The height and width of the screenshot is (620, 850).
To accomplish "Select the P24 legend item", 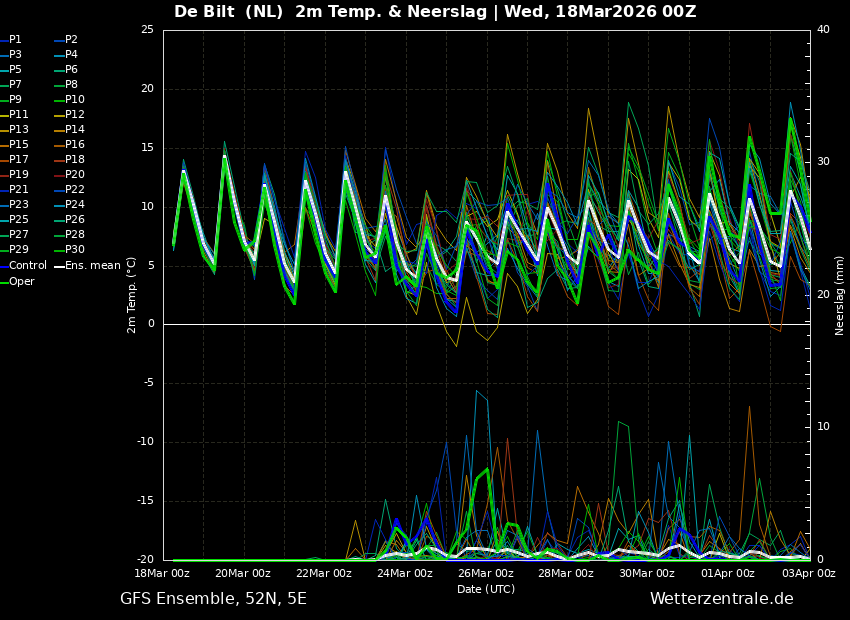I will [75, 205].
